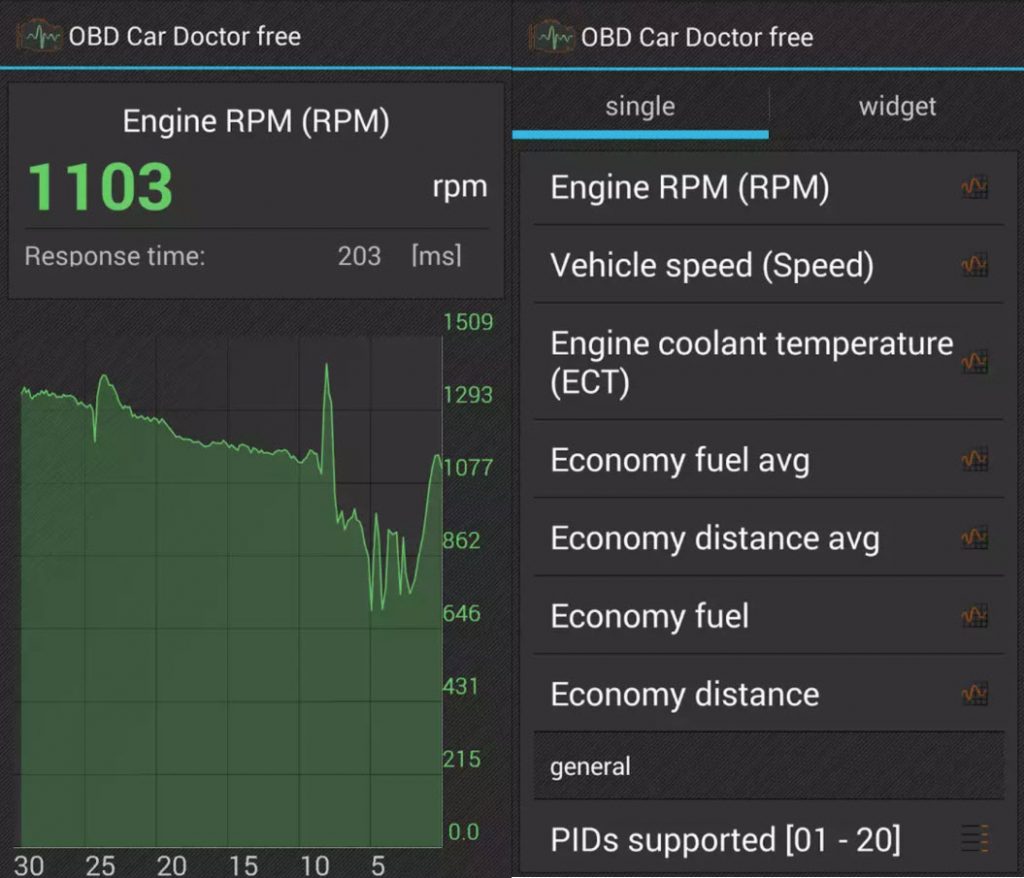Open graph icon beside Engine coolant temperature
Viewport: 1024px width, 878px height.
click(974, 362)
